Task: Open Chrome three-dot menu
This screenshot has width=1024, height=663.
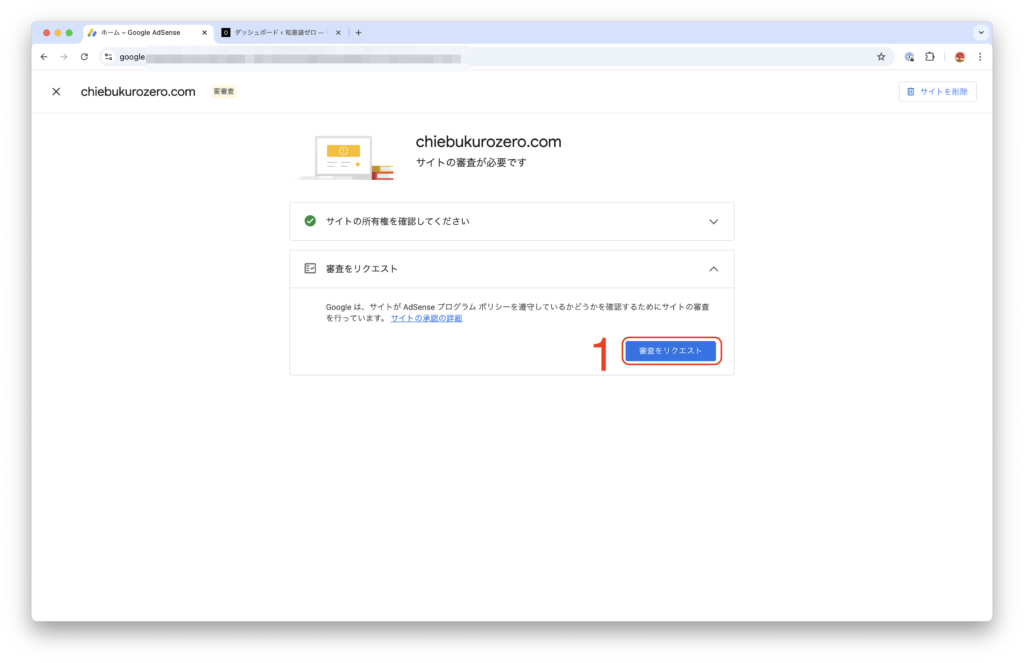Action: [x=980, y=57]
